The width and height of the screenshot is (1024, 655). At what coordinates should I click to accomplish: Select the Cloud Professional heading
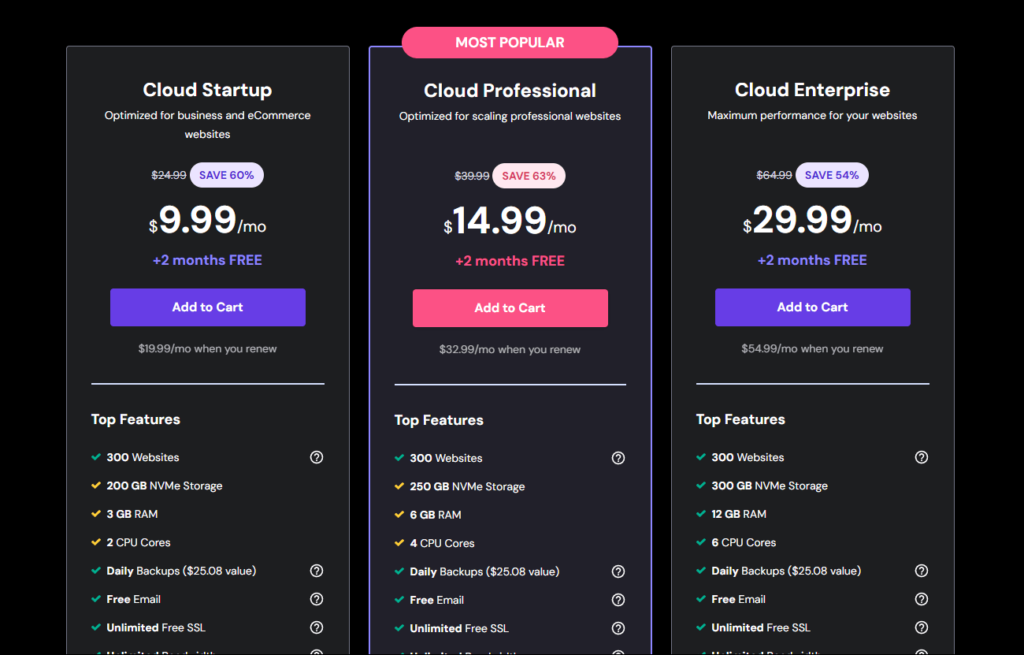pyautogui.click(x=510, y=90)
